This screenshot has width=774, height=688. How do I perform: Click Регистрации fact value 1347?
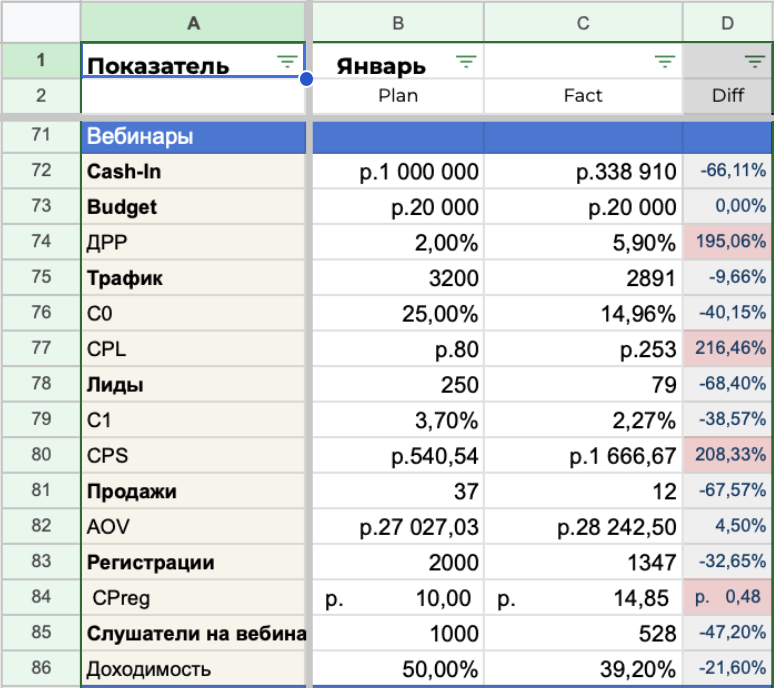click(583, 562)
